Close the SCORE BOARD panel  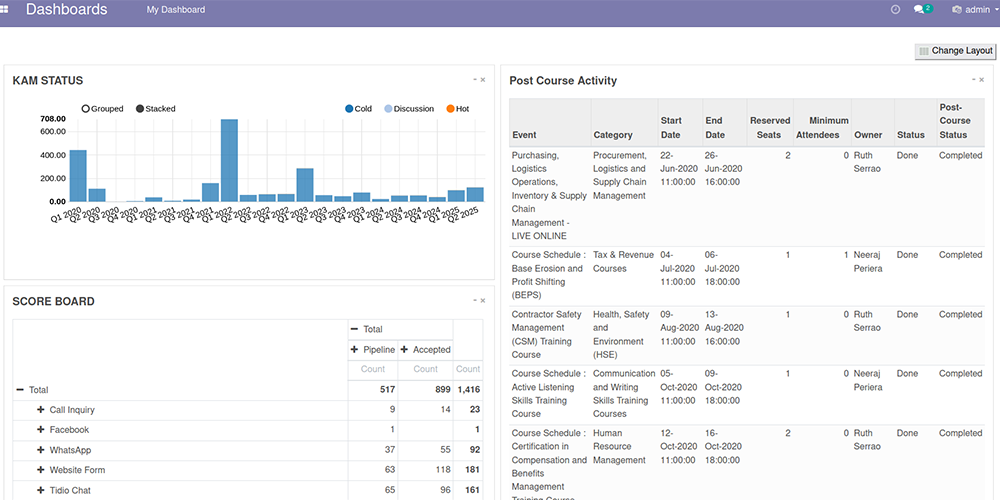(x=483, y=300)
